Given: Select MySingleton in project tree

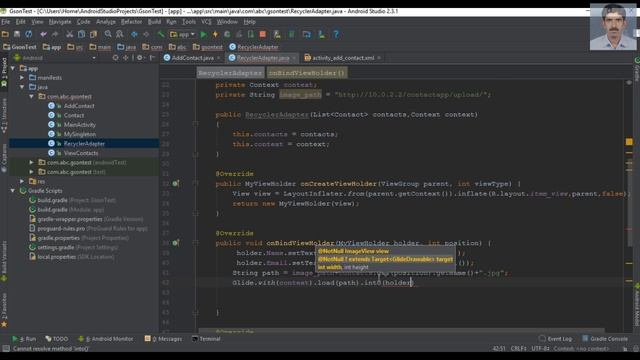Looking at the screenshot, I should click(80, 134).
